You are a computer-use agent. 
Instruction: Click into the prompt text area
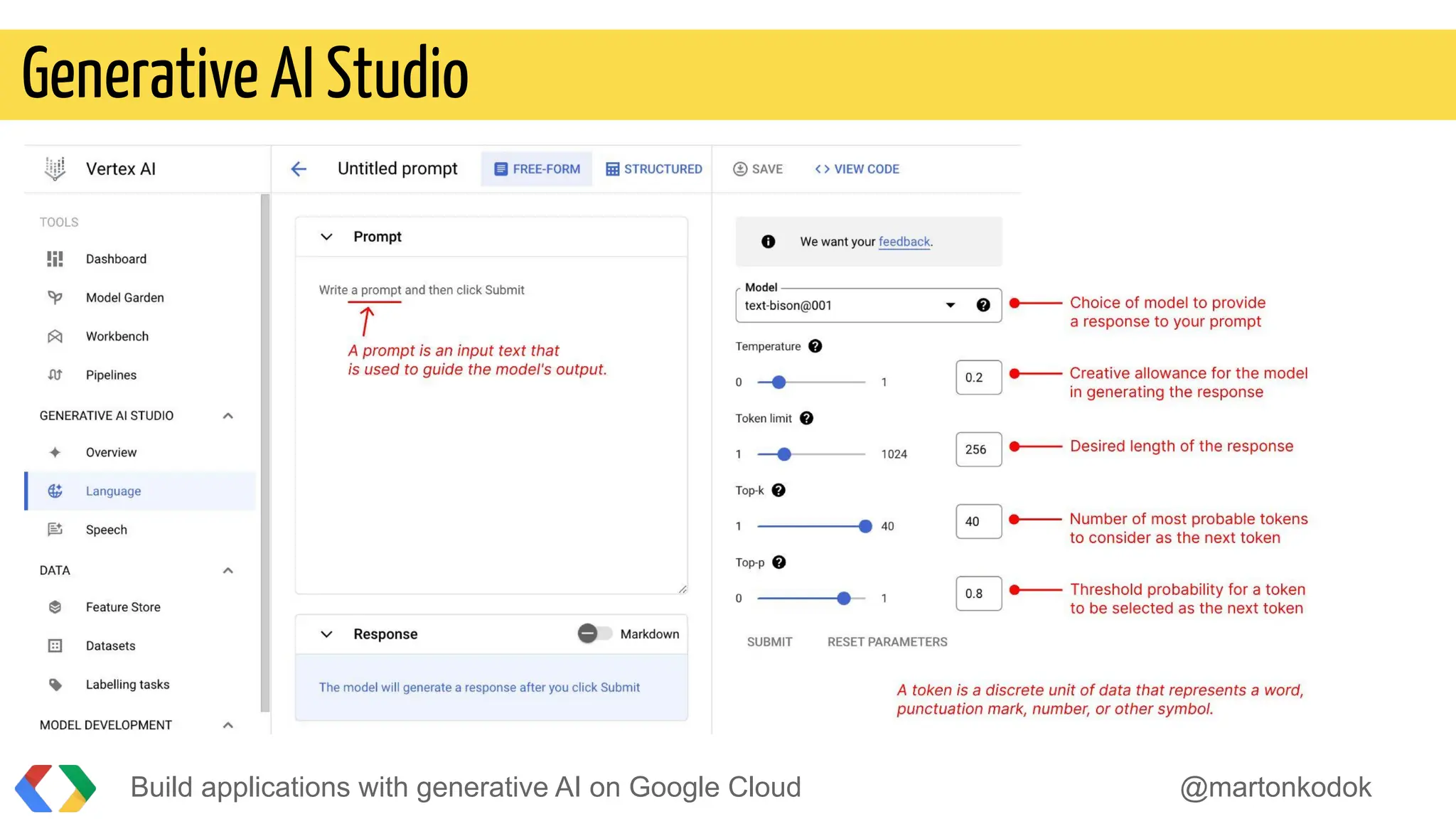pyautogui.click(x=491, y=425)
